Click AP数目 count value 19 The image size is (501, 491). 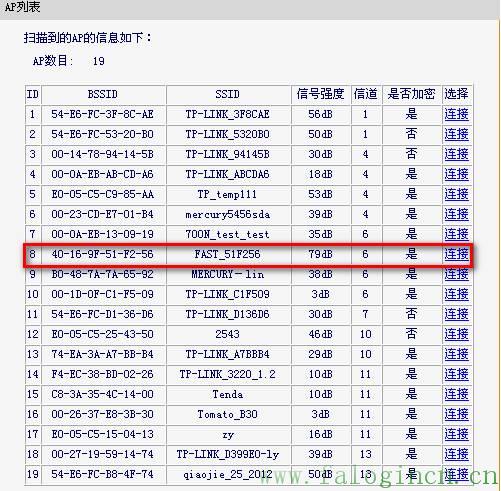99,61
